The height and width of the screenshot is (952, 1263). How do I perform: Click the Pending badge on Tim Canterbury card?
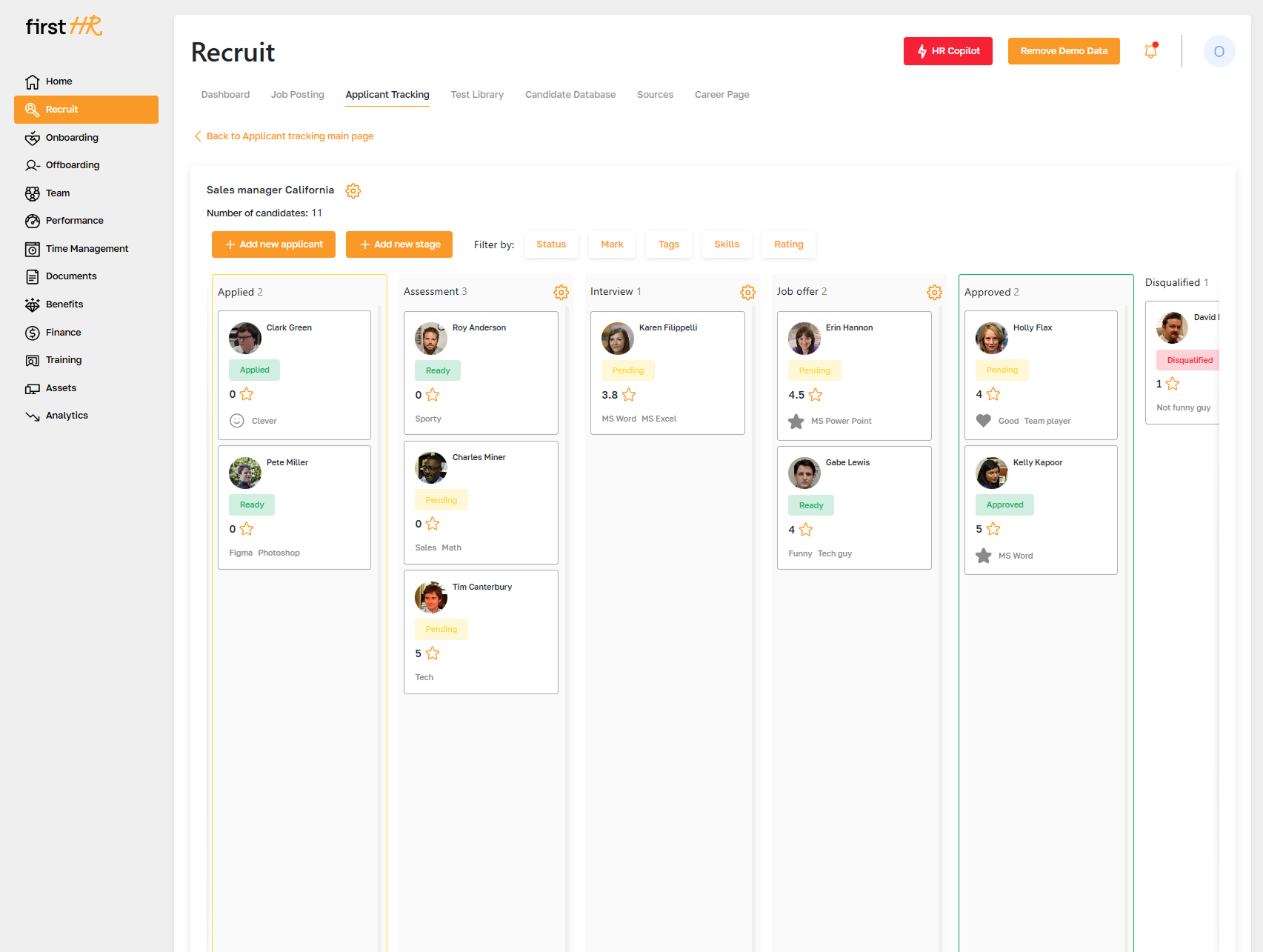[441, 629]
